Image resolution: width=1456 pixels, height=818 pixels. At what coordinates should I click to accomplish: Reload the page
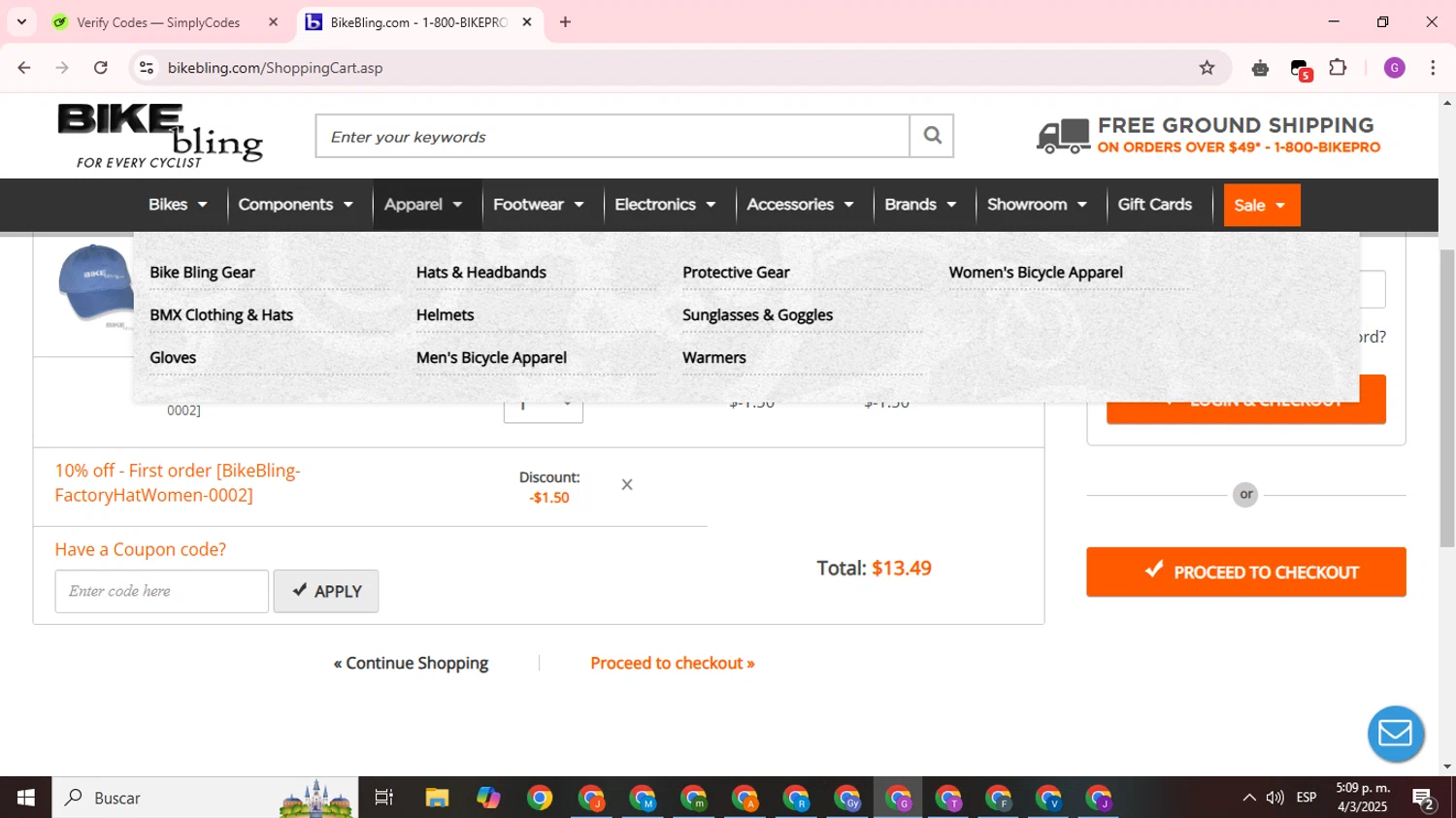(x=101, y=68)
